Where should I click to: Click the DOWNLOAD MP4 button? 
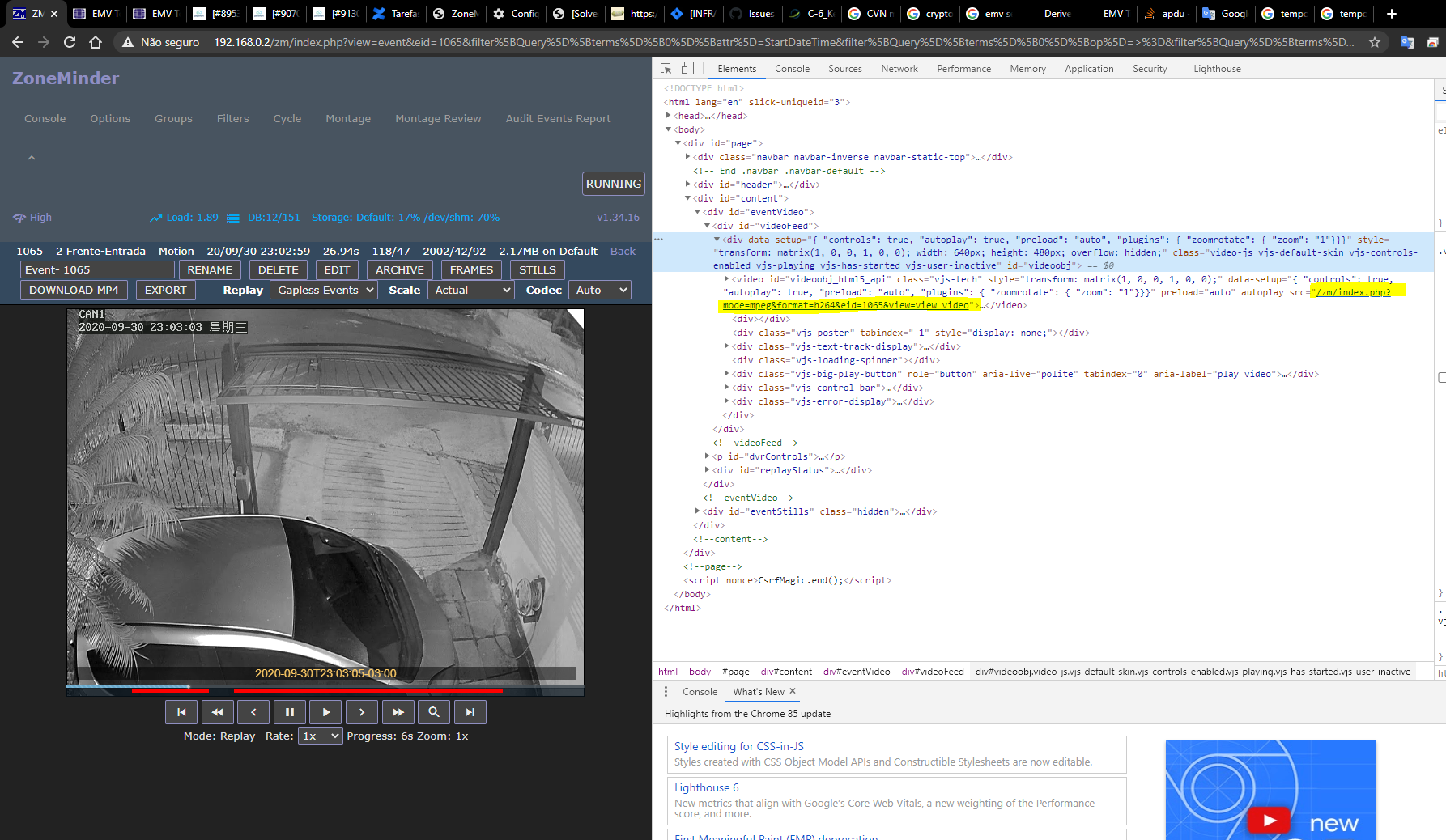click(74, 290)
